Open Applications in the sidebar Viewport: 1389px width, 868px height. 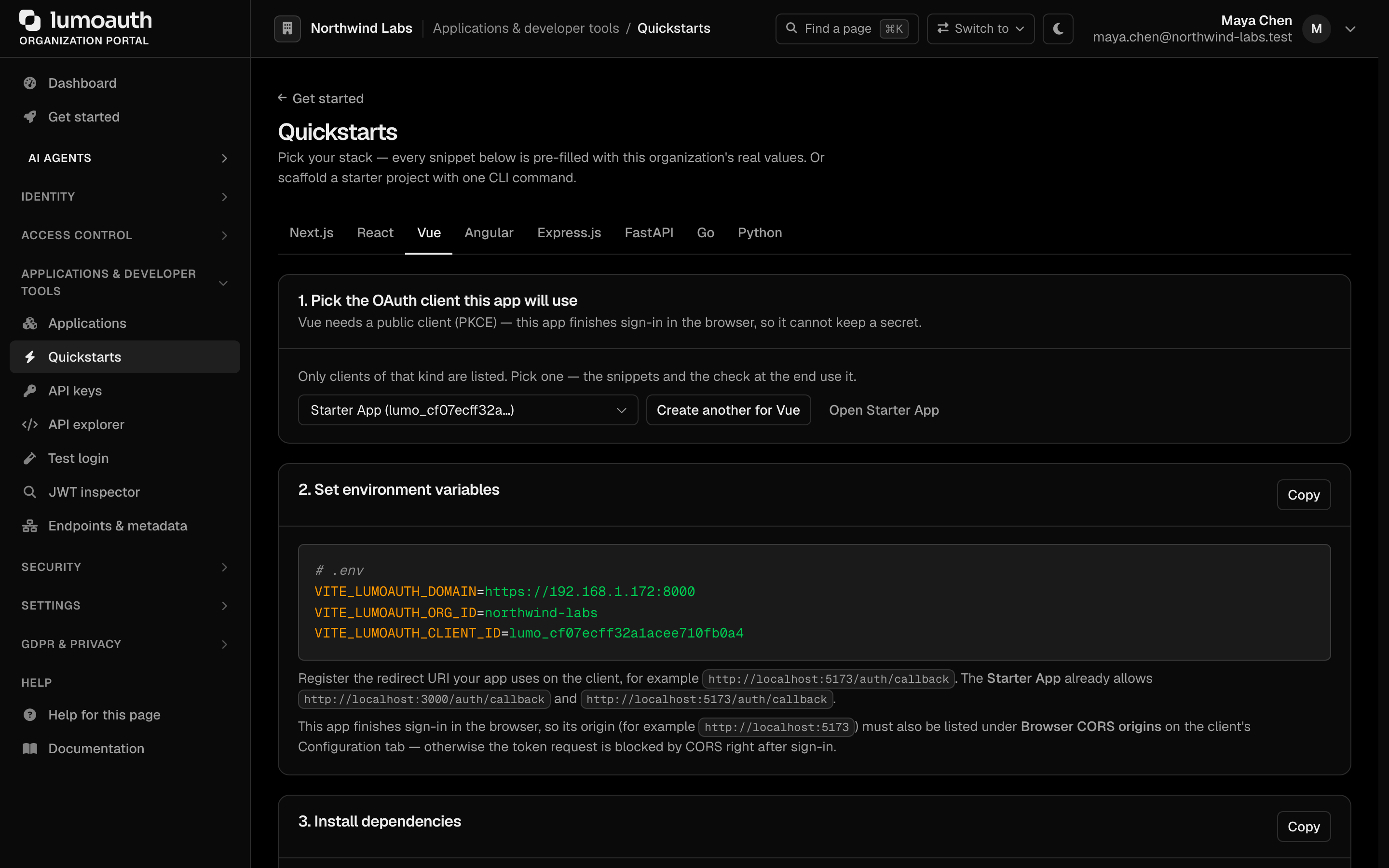pyautogui.click(x=124, y=323)
